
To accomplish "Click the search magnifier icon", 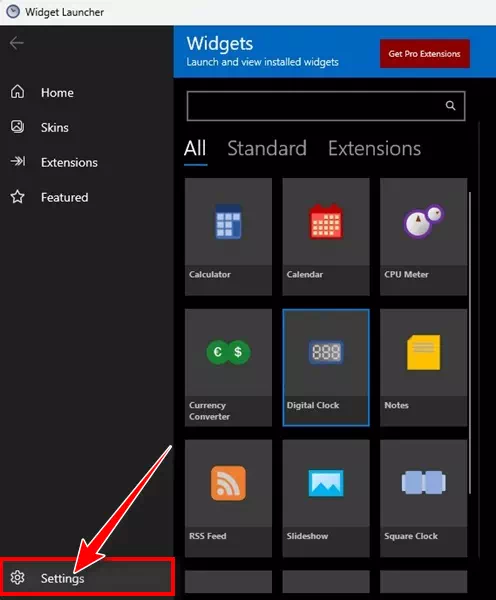I will (x=450, y=106).
